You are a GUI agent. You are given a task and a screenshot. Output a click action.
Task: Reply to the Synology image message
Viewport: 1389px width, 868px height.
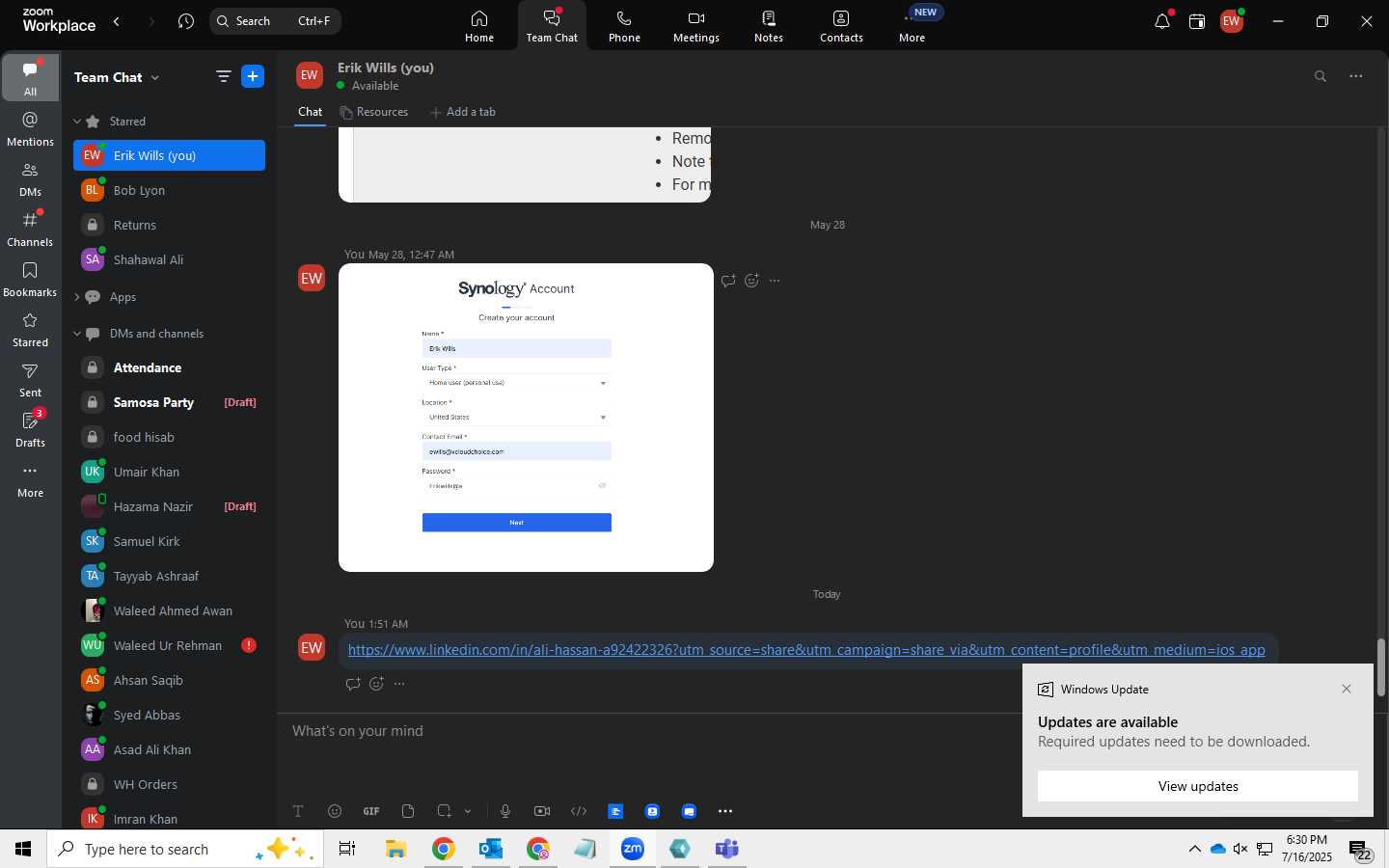728,281
